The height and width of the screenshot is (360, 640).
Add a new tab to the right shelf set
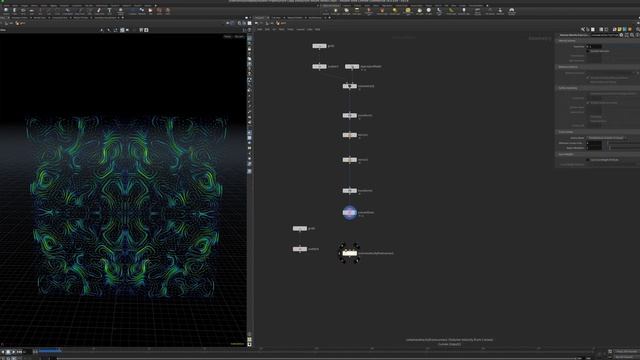click(x=487, y=5)
